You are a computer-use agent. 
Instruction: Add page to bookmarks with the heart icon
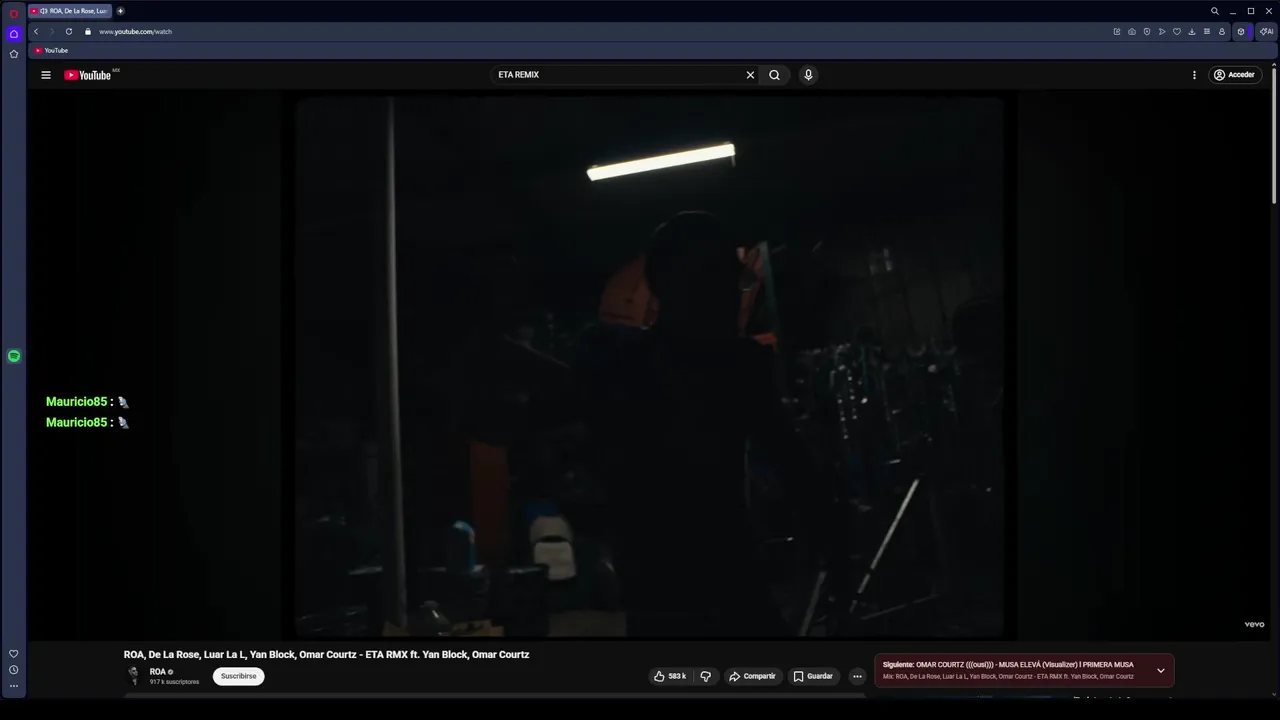tap(1177, 31)
